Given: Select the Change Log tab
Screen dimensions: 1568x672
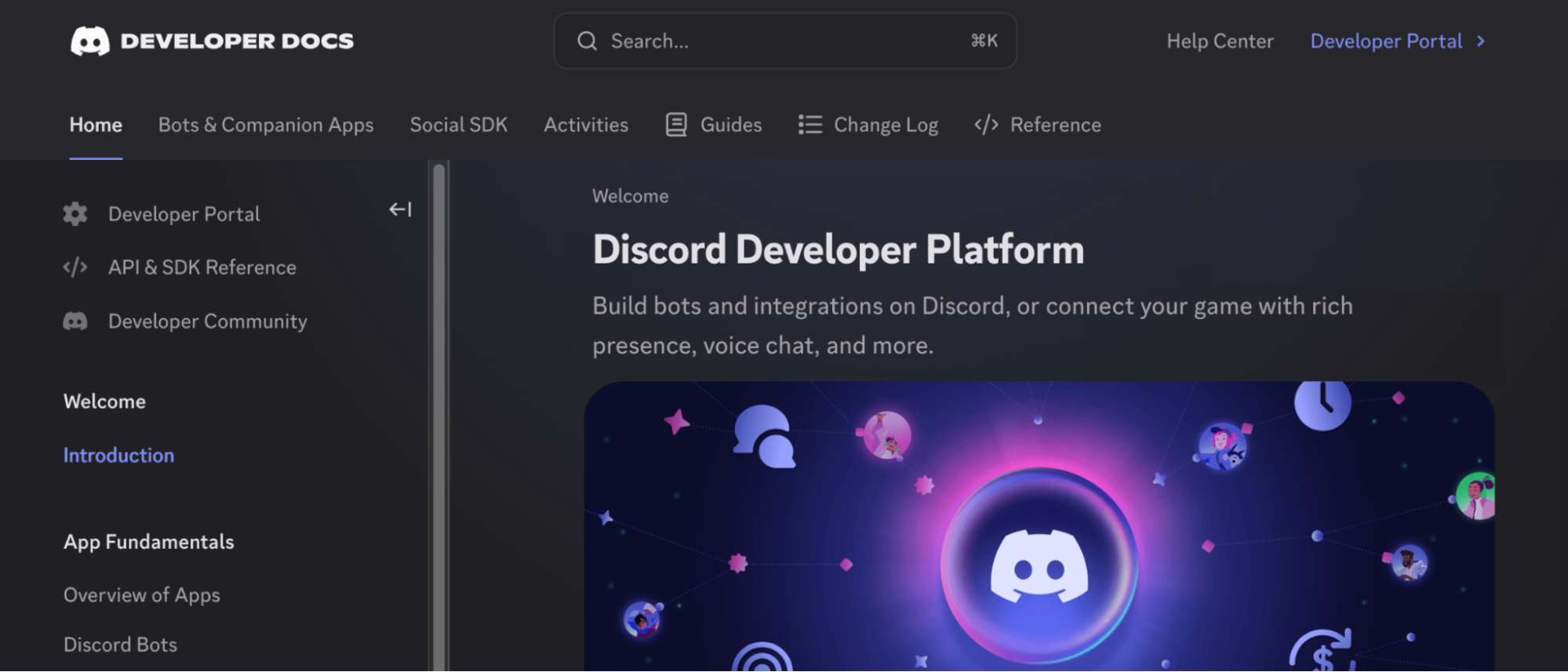Looking at the screenshot, I should click(868, 125).
